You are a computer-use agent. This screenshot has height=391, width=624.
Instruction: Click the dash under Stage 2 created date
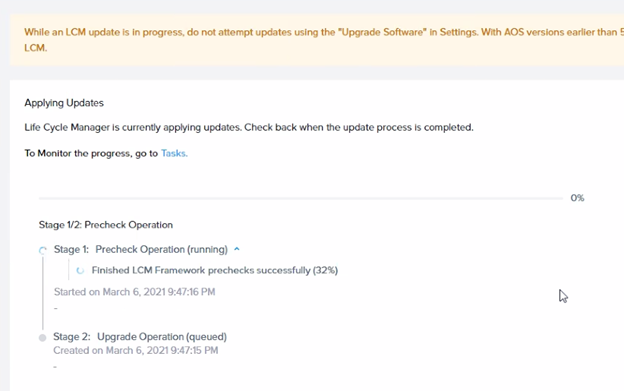[55, 366]
